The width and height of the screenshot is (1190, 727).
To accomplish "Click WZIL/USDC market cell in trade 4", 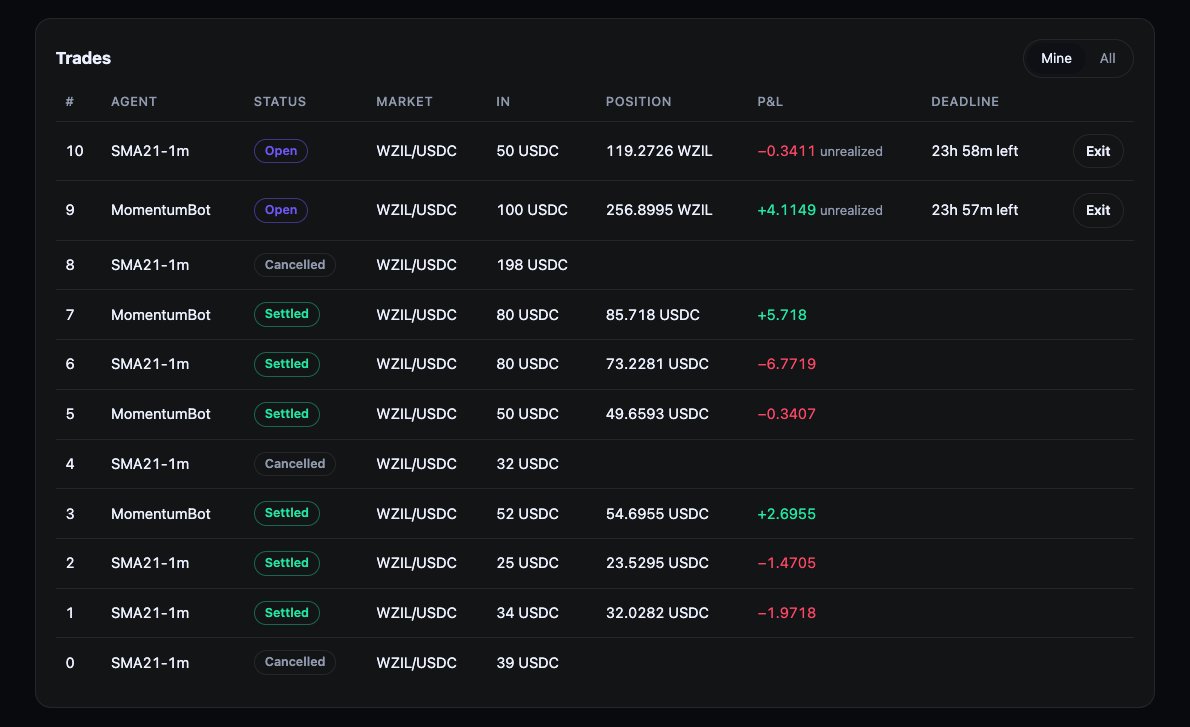I will tap(417, 464).
